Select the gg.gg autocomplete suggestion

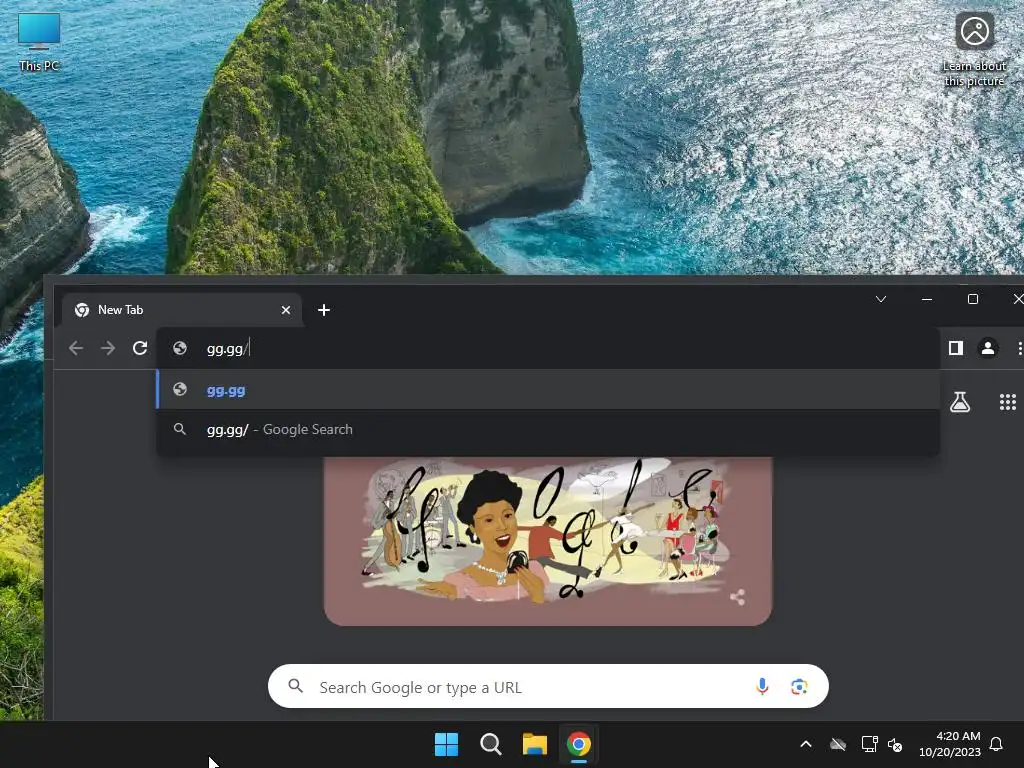pos(548,390)
